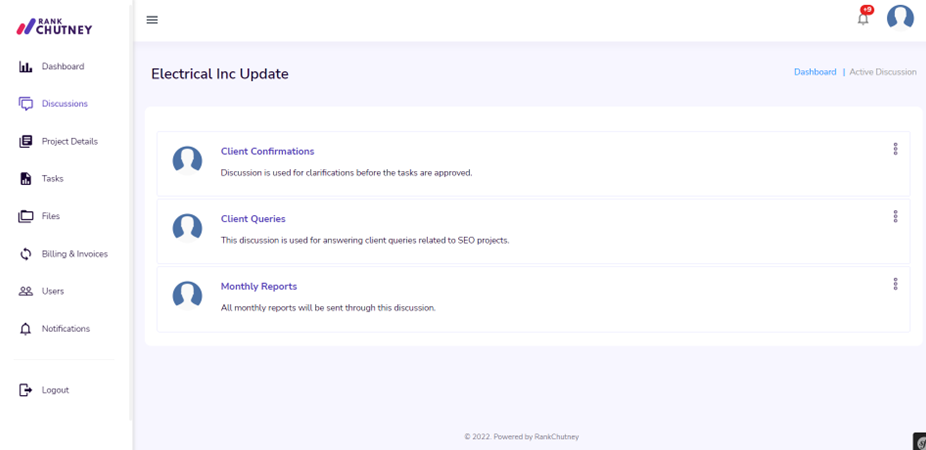Click the Powered by RankChutney footer text

(521, 437)
